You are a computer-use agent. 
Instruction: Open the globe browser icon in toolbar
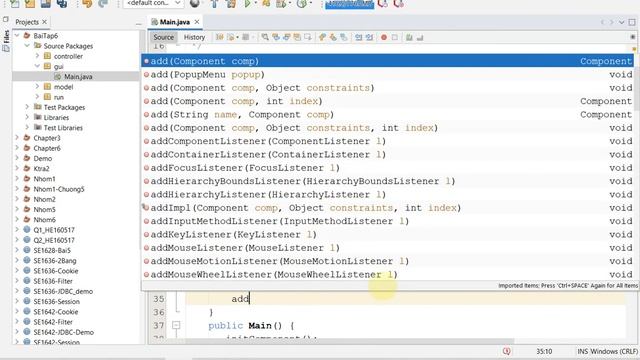pos(195,4)
